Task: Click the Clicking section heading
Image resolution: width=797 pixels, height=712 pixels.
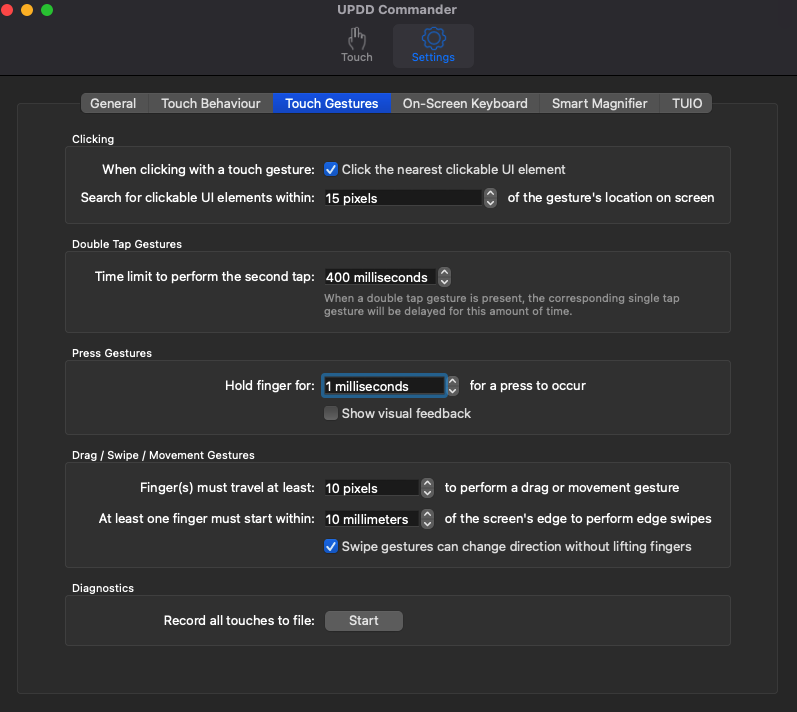Action: point(93,139)
